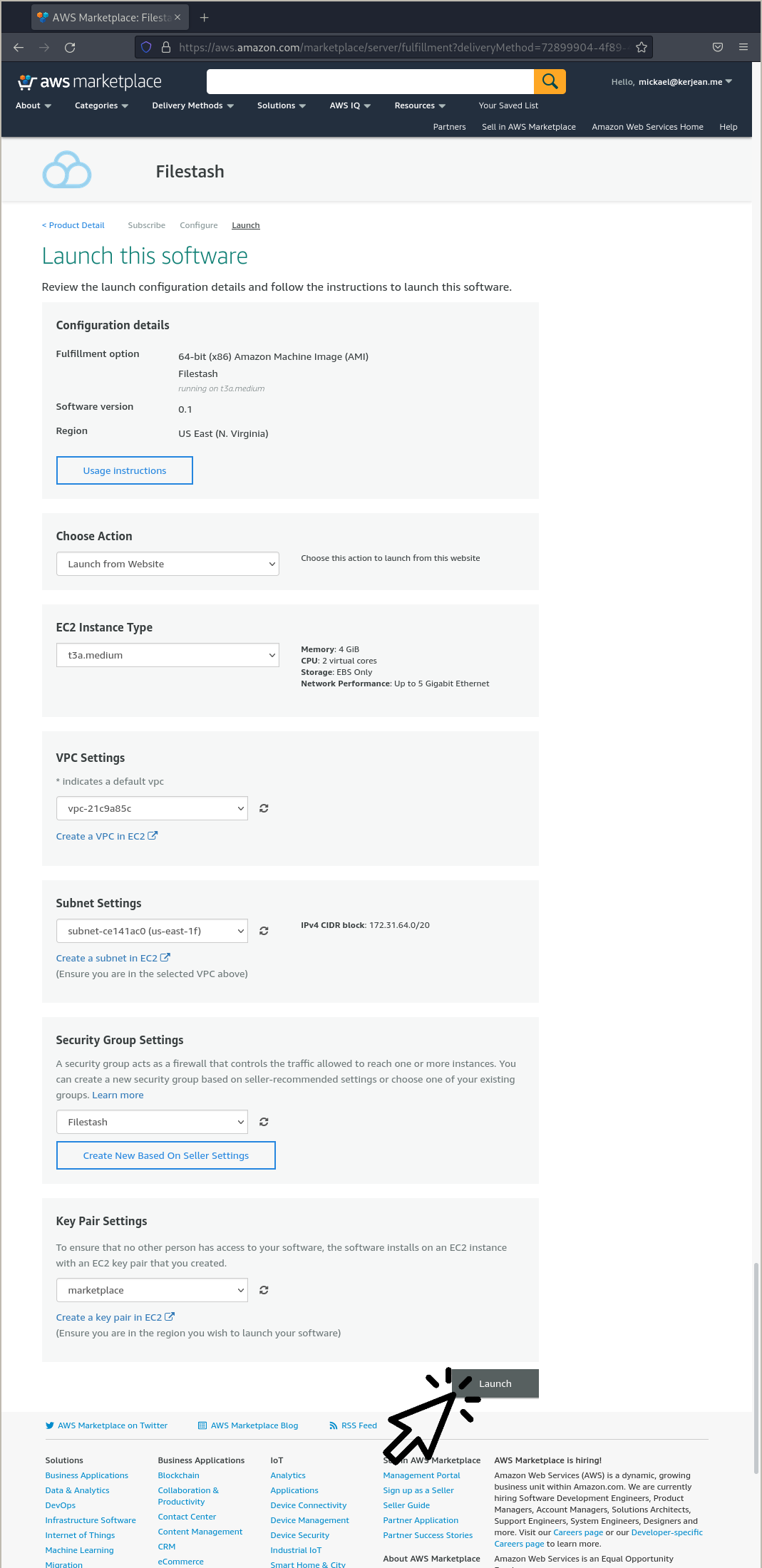
Task: Open Sign up as a Seller link
Action: pyautogui.click(x=418, y=1490)
